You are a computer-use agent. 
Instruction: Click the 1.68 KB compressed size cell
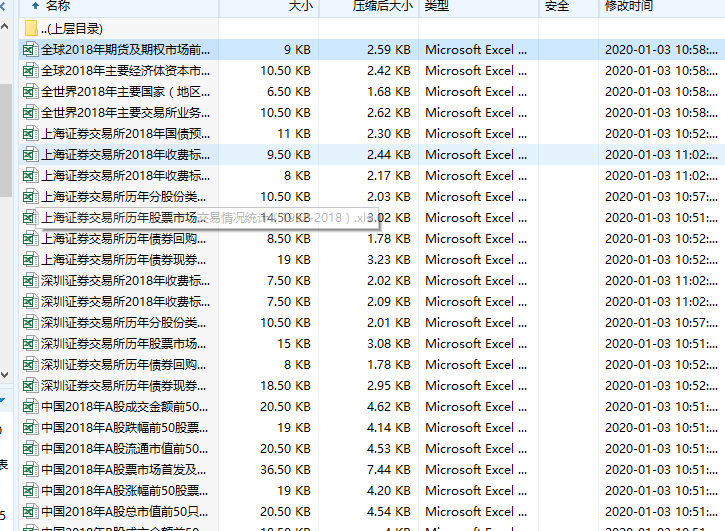(x=388, y=92)
